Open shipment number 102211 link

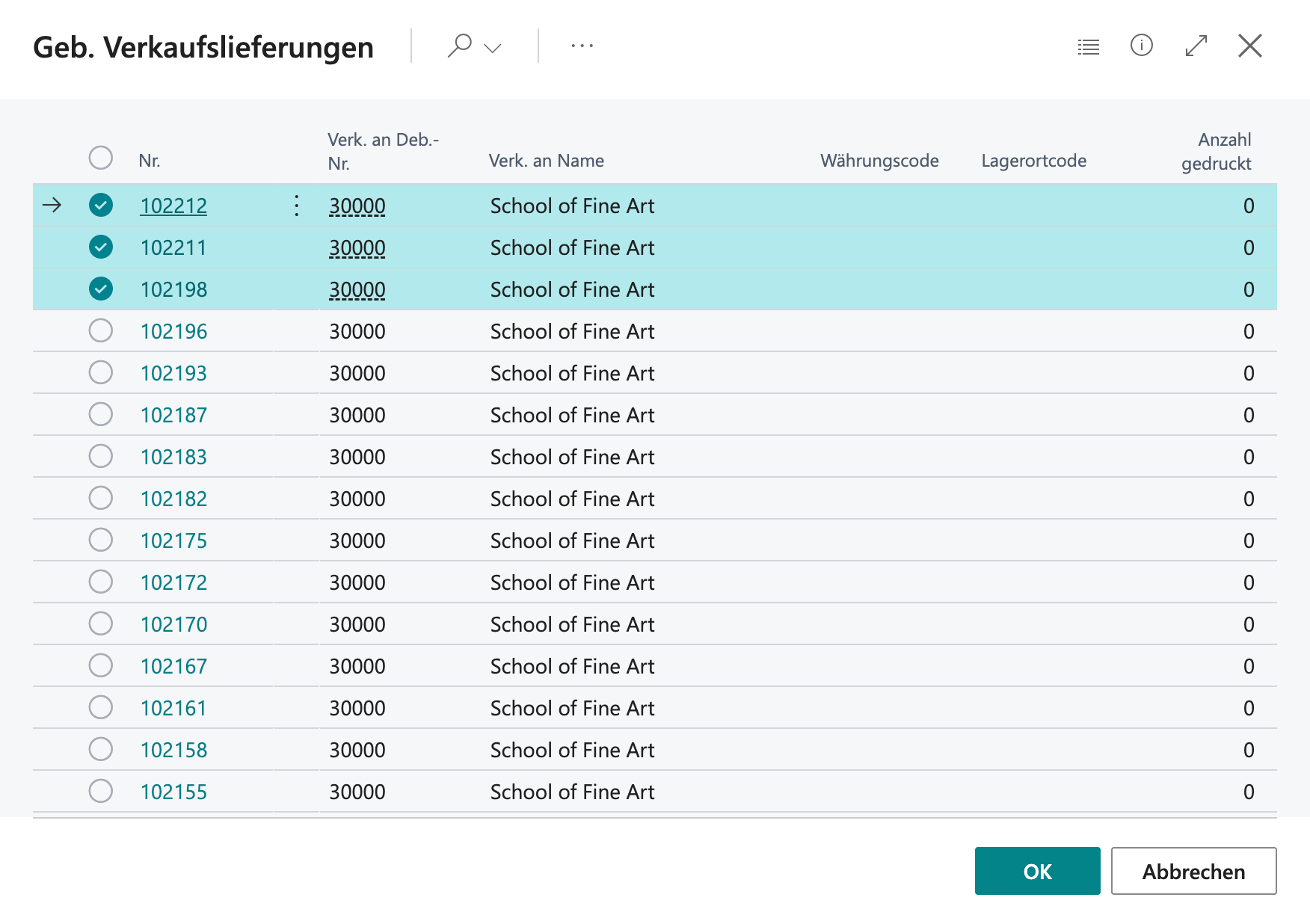click(173, 247)
